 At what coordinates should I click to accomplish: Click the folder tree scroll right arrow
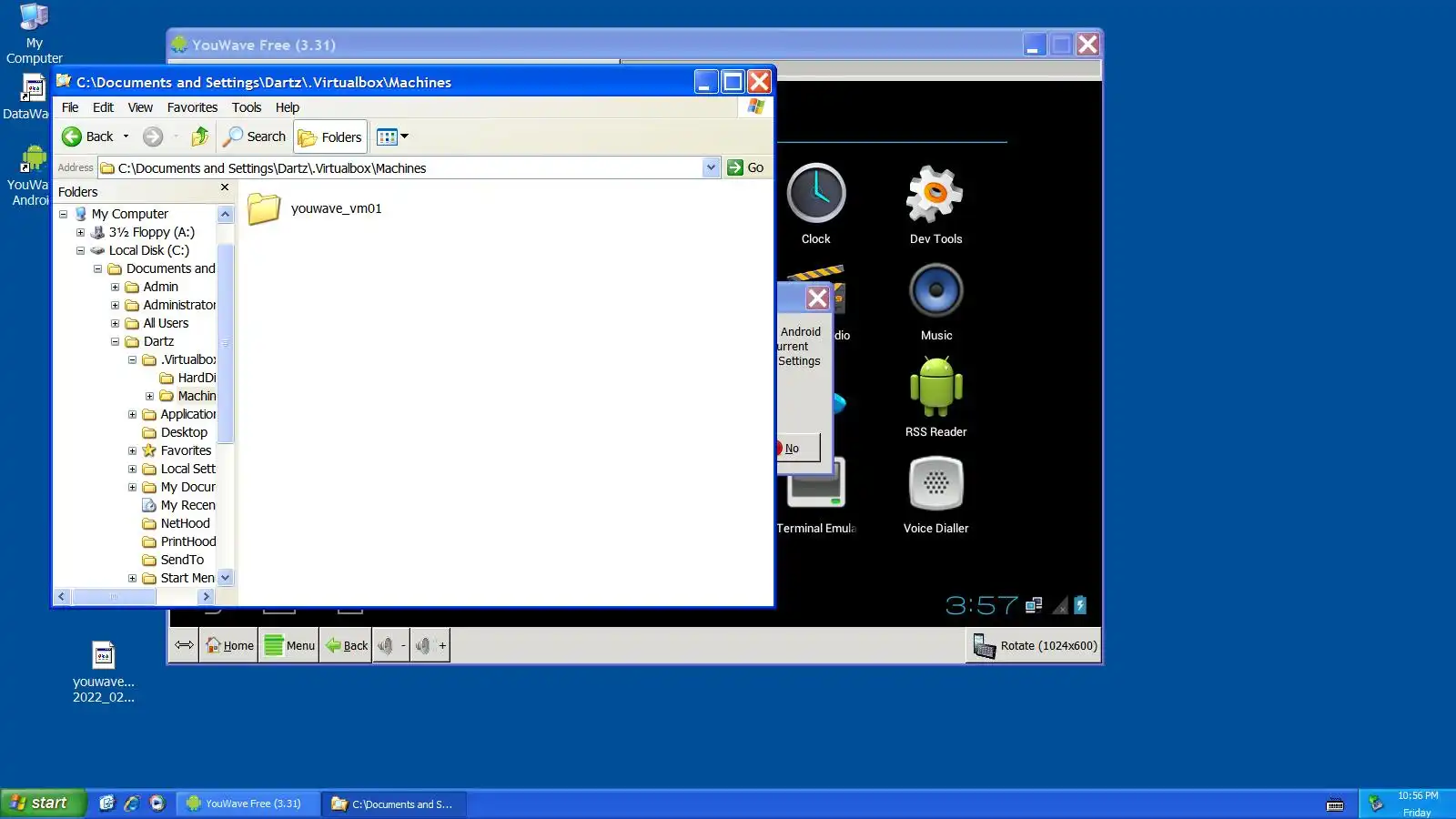pos(207,597)
